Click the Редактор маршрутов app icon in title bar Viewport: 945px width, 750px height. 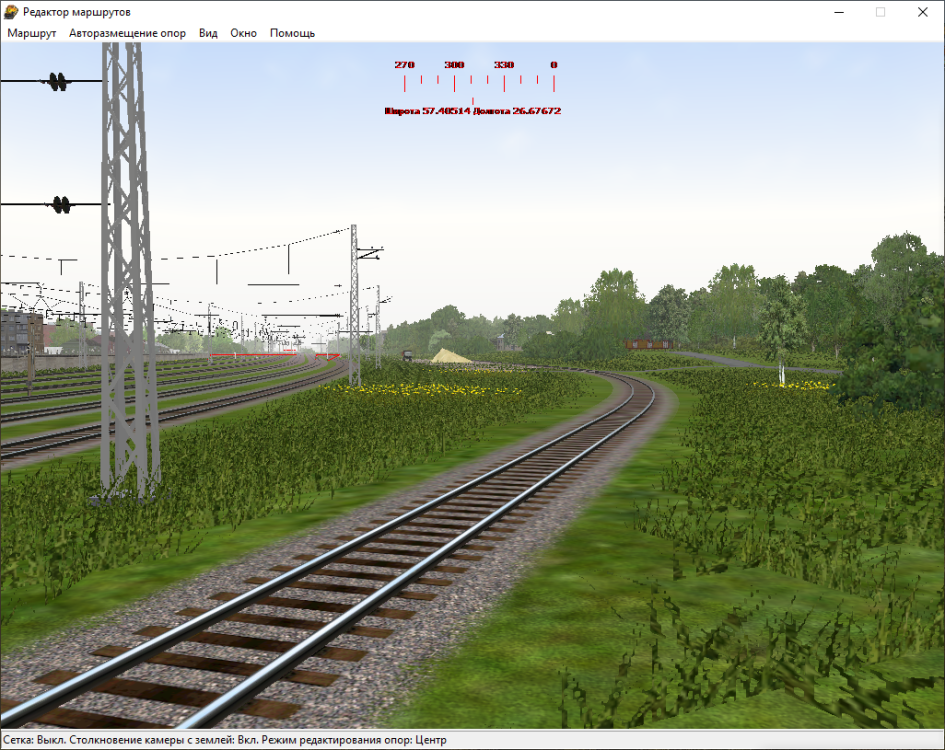11,12
